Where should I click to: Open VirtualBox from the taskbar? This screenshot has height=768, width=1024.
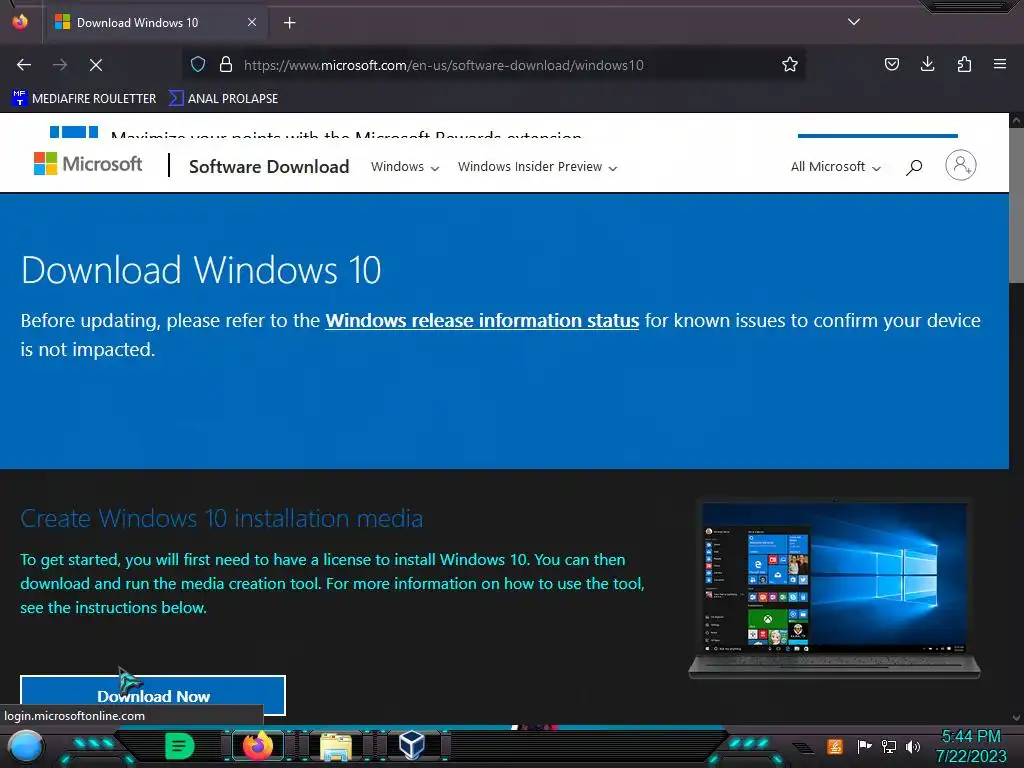coord(411,745)
